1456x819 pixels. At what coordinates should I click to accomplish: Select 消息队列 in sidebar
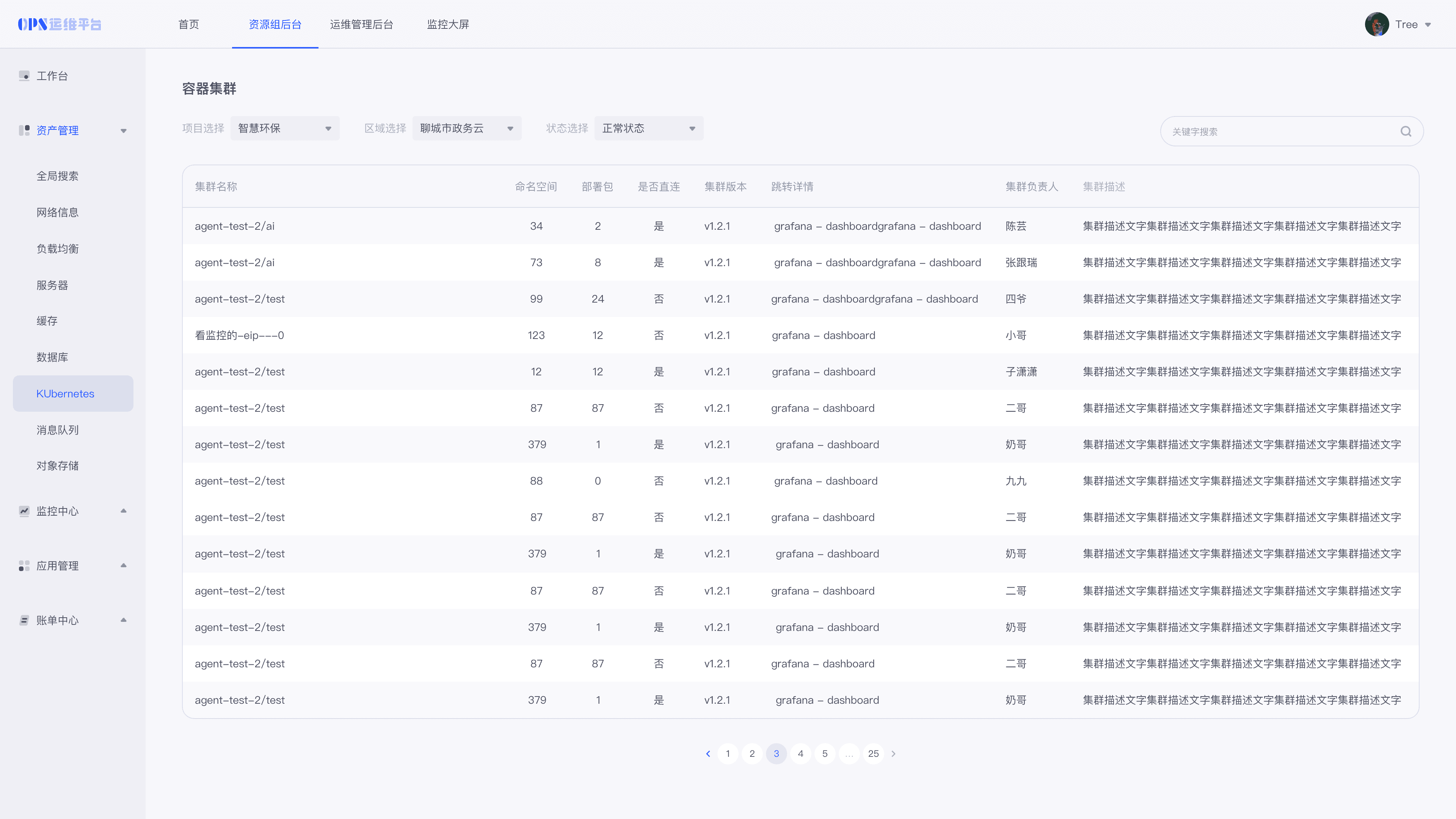point(58,430)
